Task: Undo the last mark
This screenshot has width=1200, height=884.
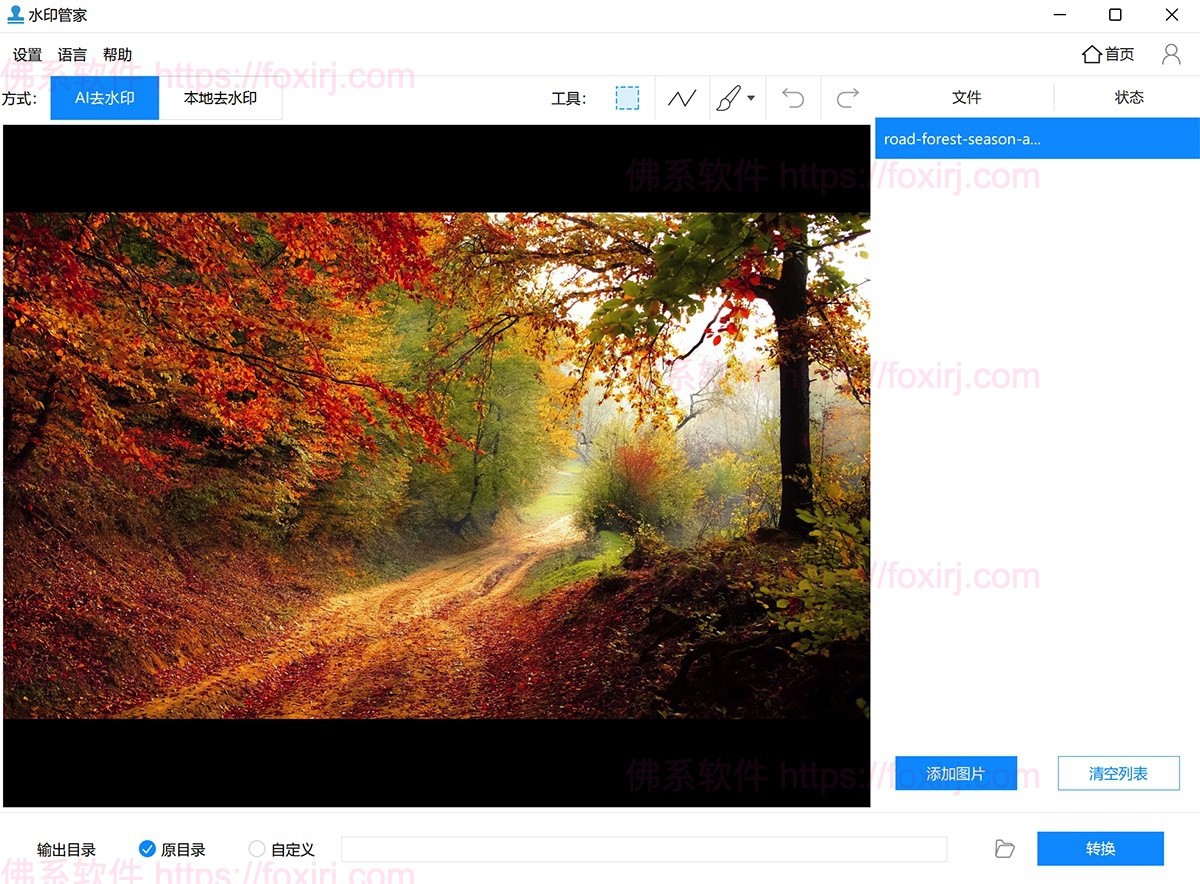Action: (x=793, y=98)
